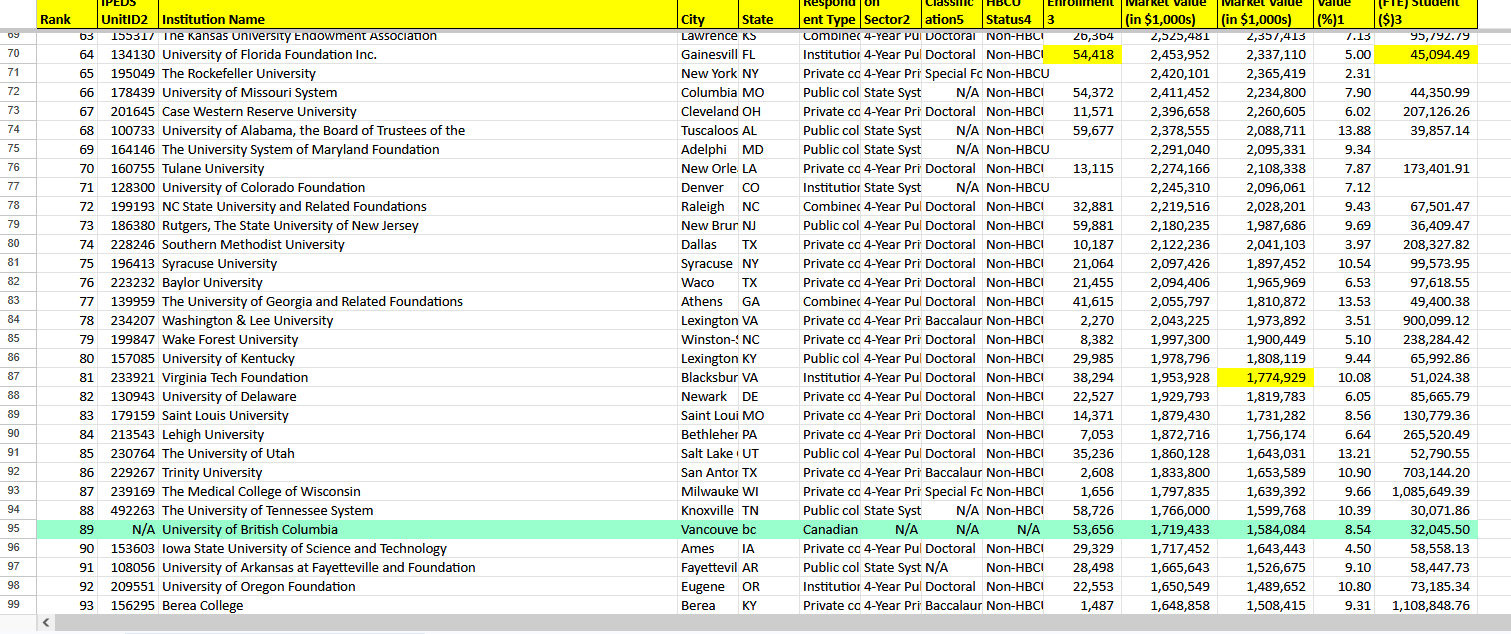
Task: Select Tulane University cell
Action: [417, 168]
